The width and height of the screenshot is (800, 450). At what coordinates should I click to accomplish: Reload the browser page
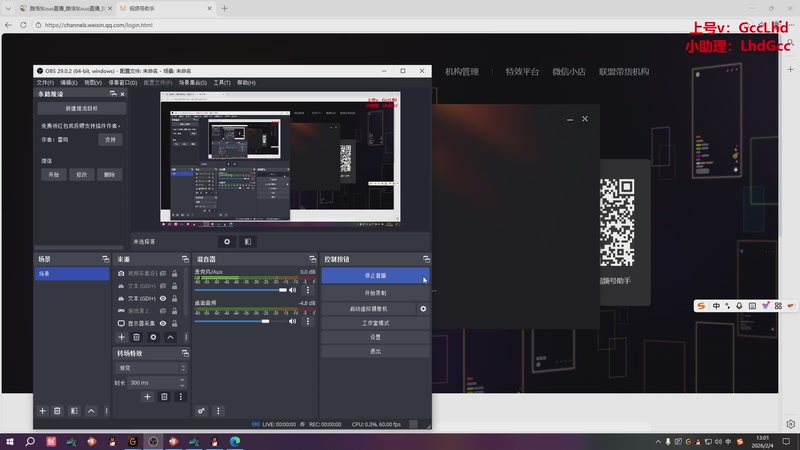23,24
